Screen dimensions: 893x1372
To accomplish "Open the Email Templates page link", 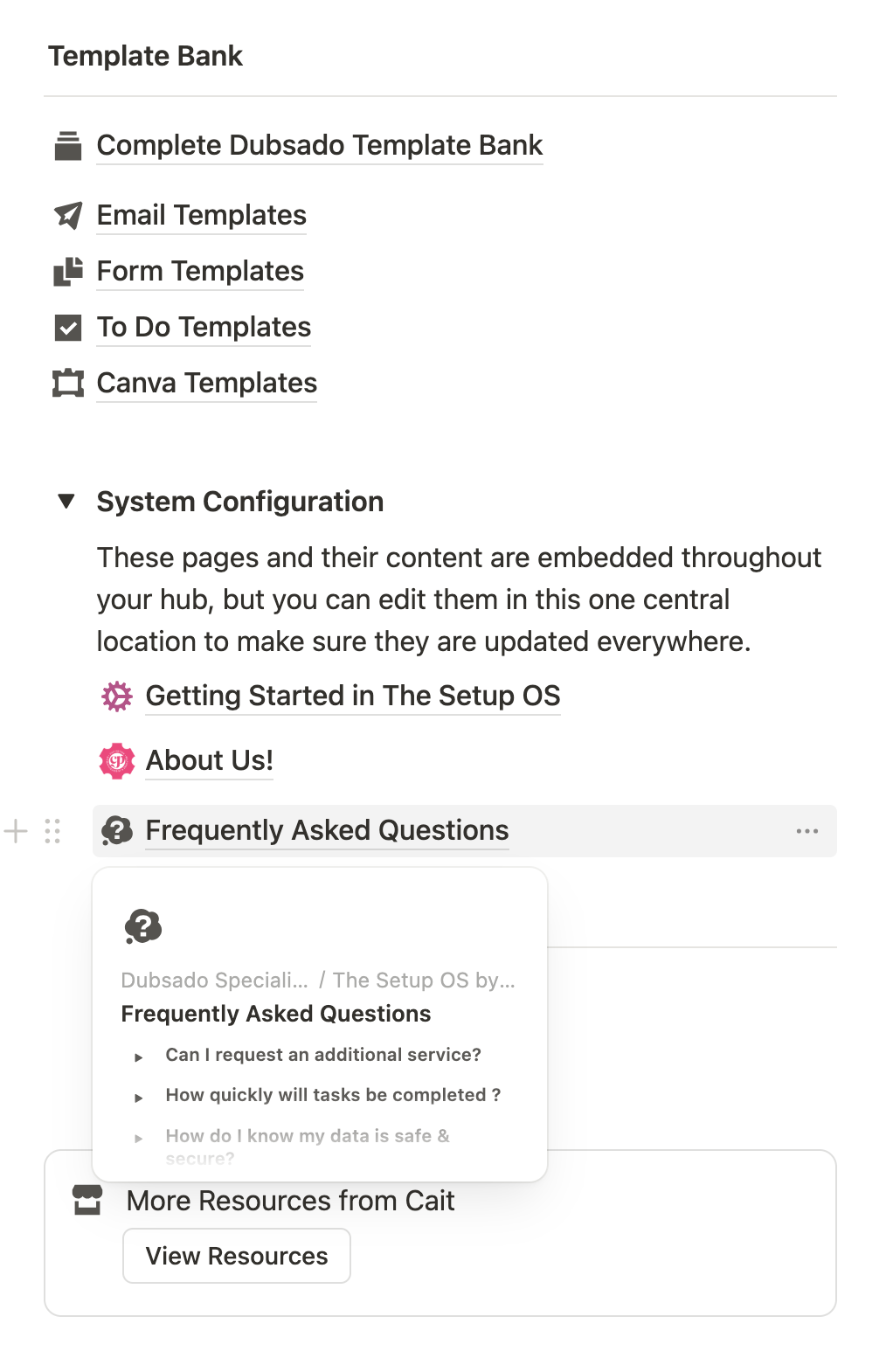I will coord(202,215).
